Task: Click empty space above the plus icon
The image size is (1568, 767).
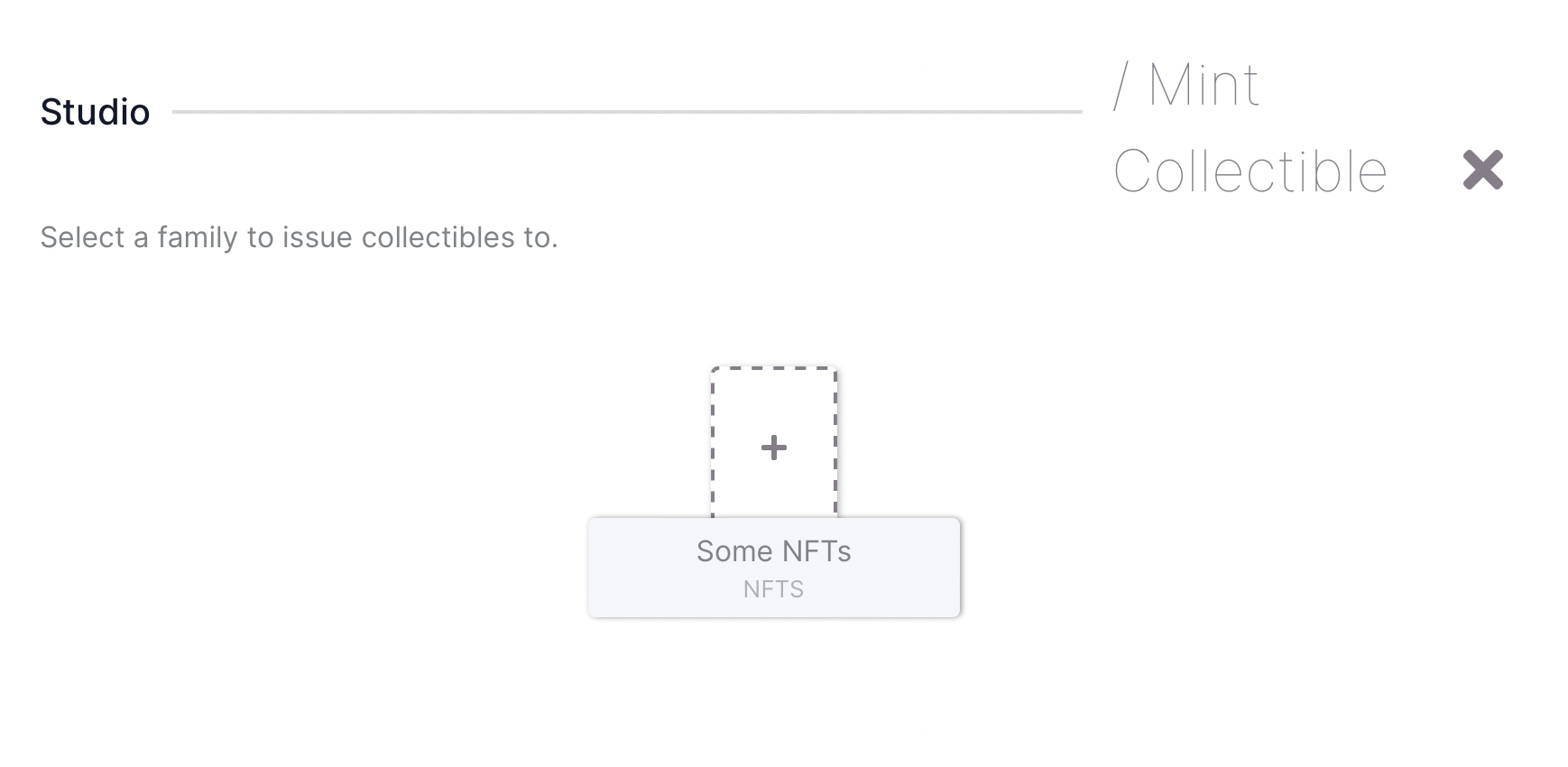Action: 773,402
